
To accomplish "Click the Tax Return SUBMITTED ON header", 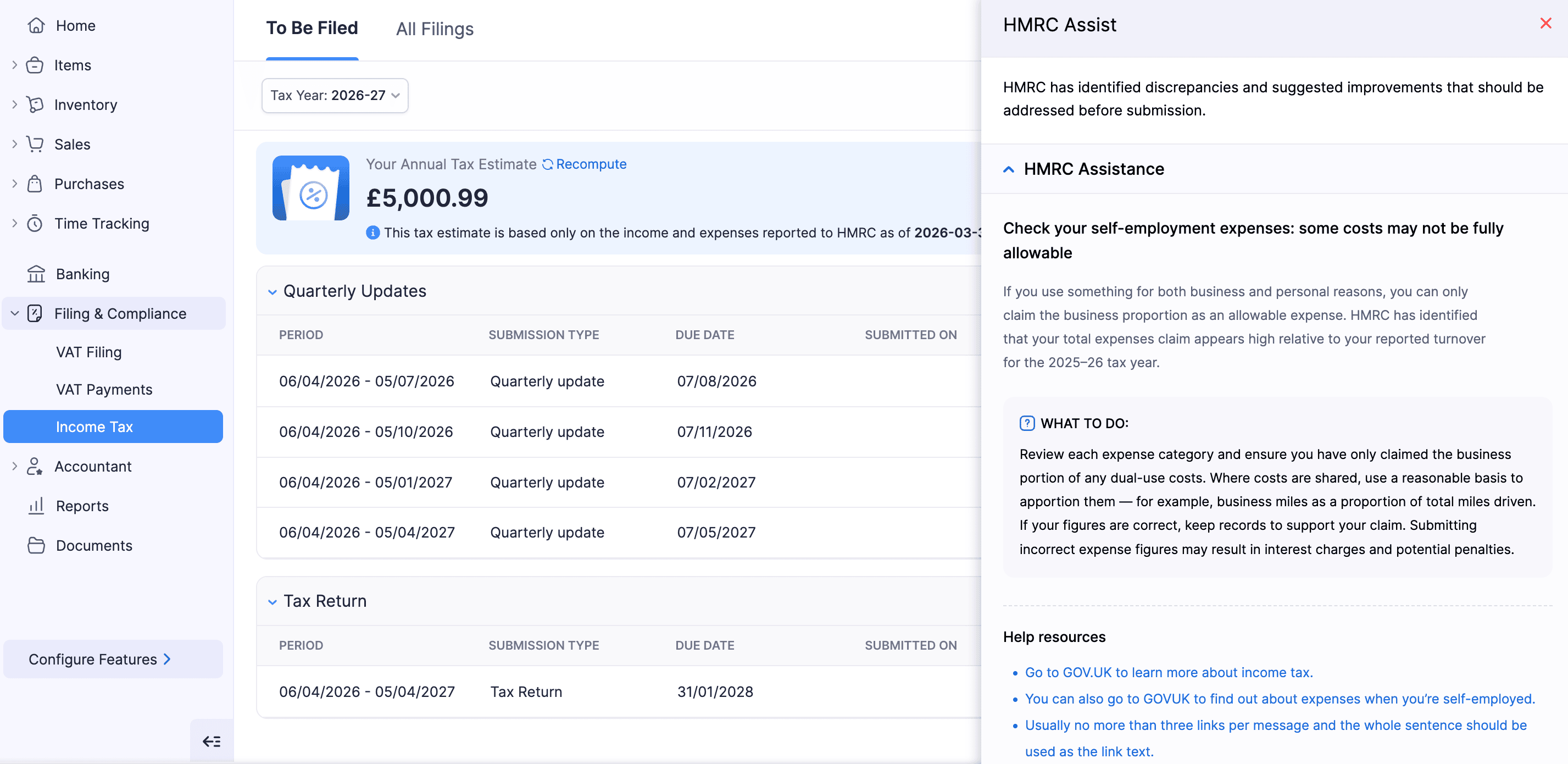I will [x=910, y=645].
